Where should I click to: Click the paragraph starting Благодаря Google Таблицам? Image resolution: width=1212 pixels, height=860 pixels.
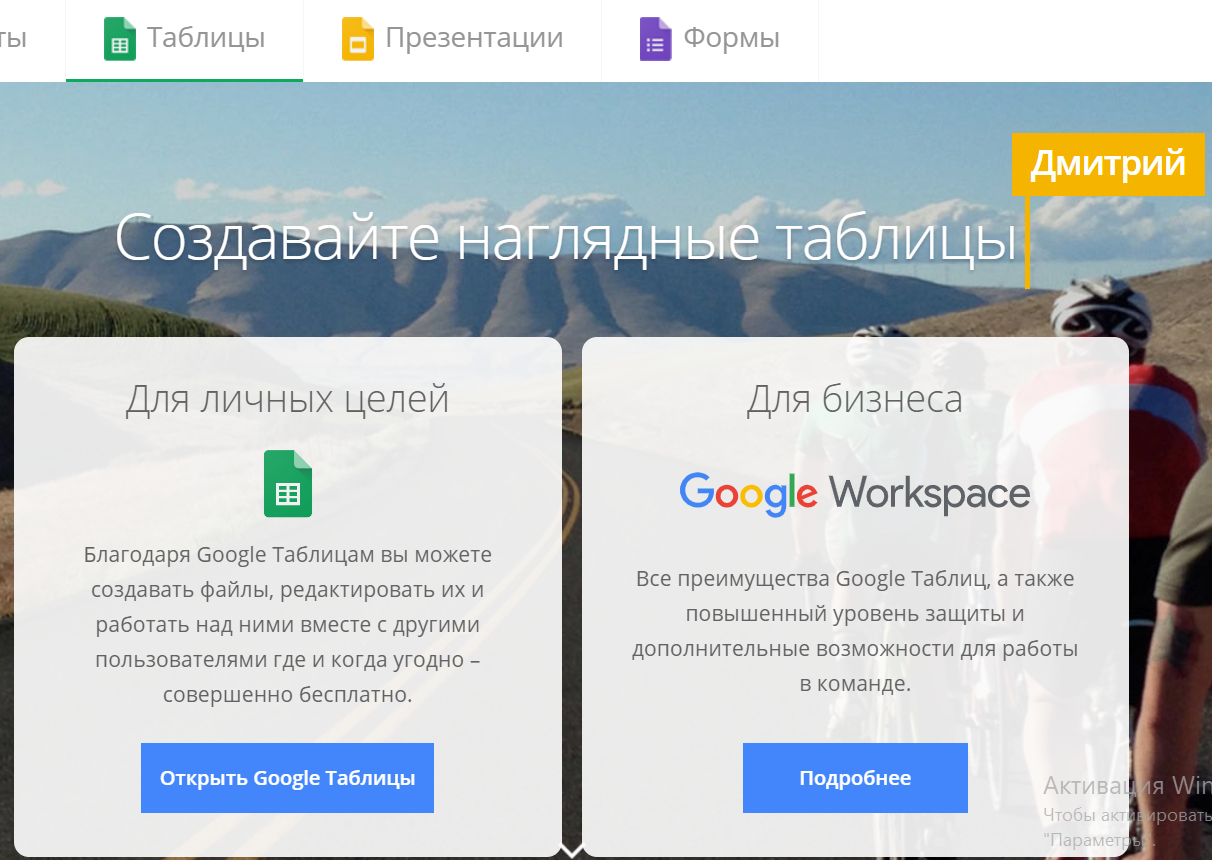[287, 624]
